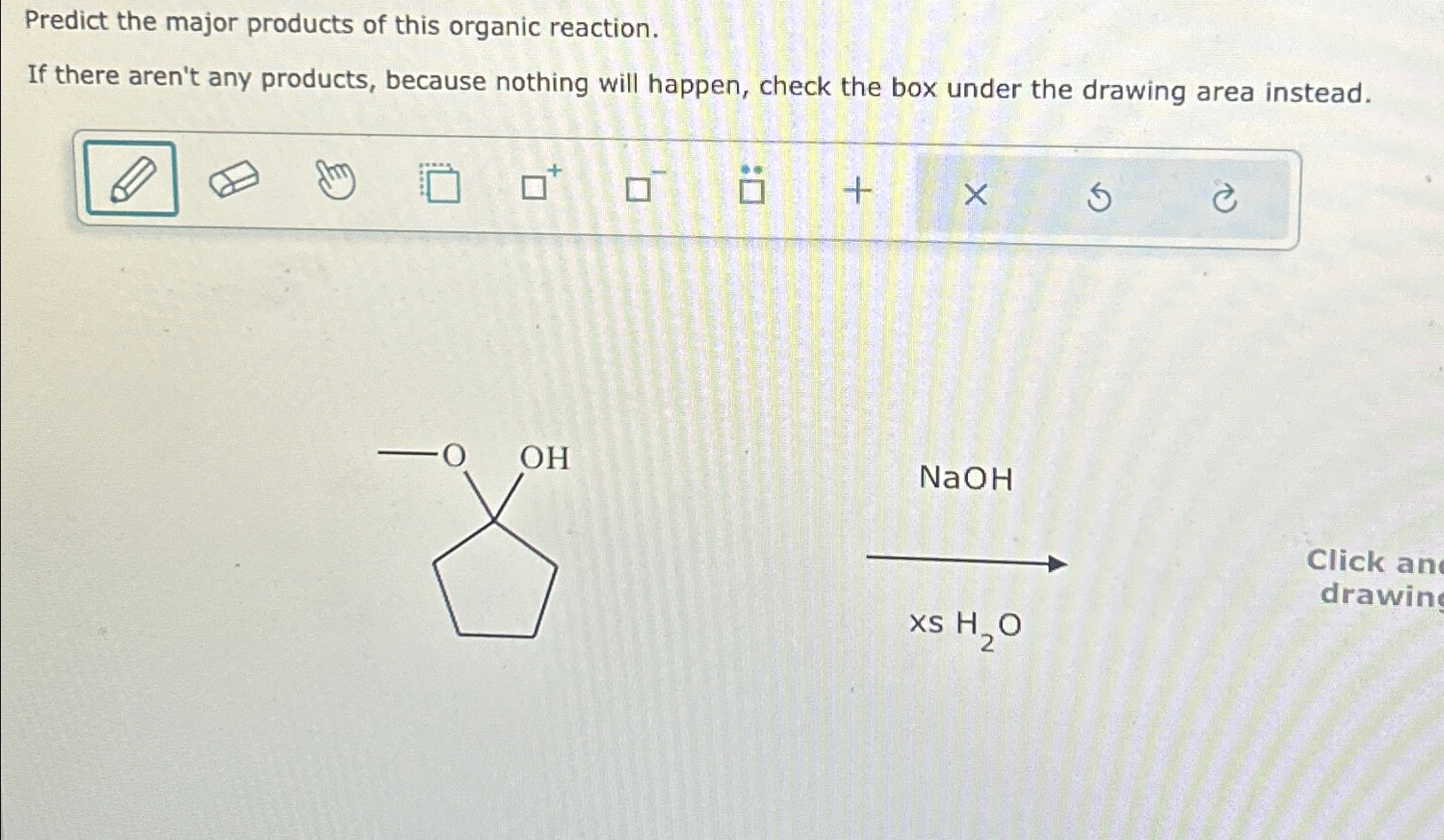Deselect the highlighted clear button group
The image size is (1444, 840).
pyautogui.click(x=1101, y=197)
